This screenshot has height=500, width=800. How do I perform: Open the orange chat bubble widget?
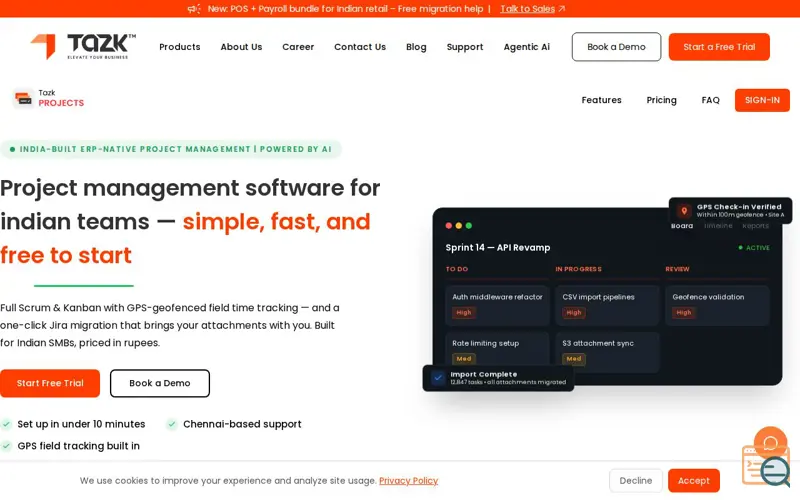[x=770, y=442]
